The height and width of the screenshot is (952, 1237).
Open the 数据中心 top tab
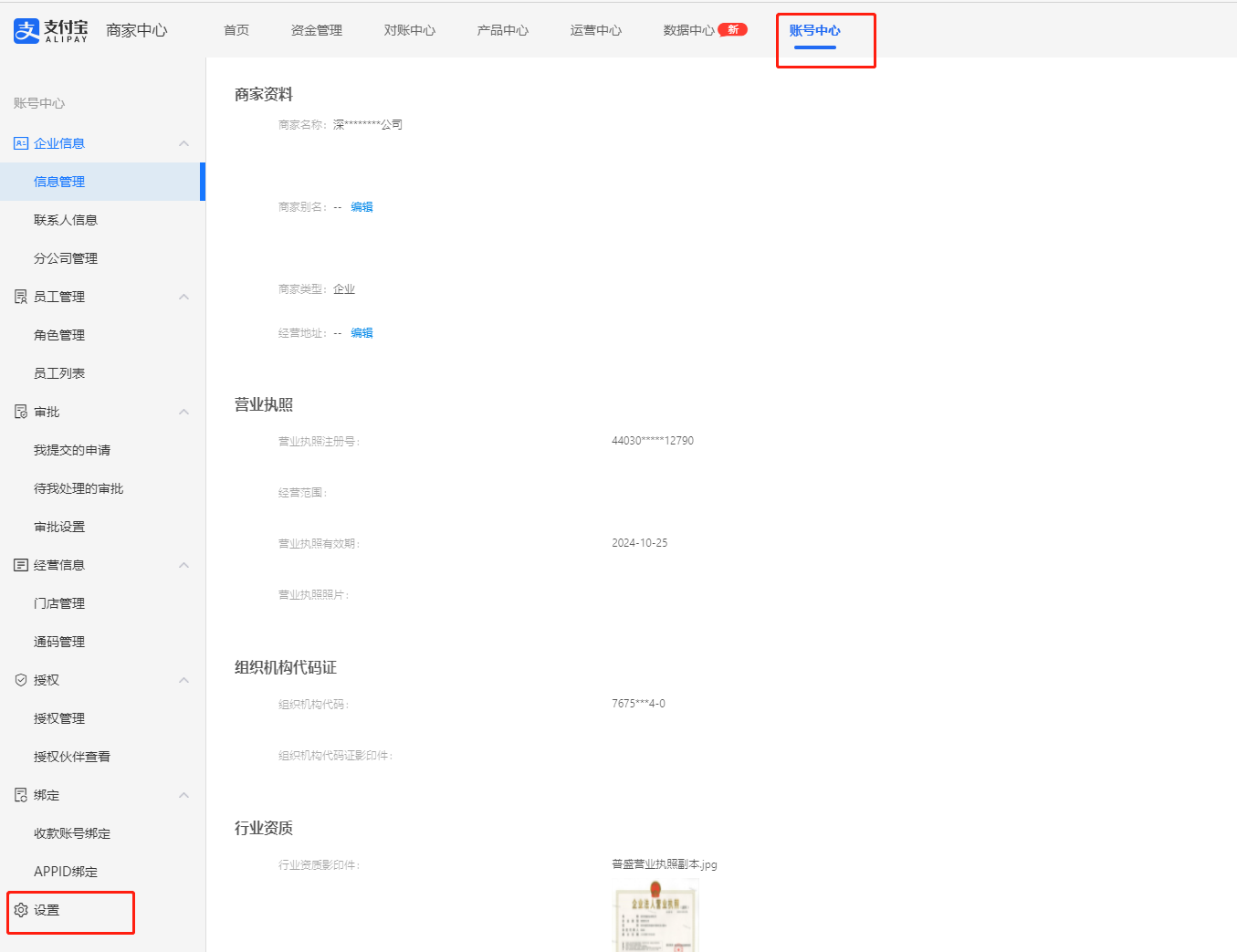click(688, 30)
